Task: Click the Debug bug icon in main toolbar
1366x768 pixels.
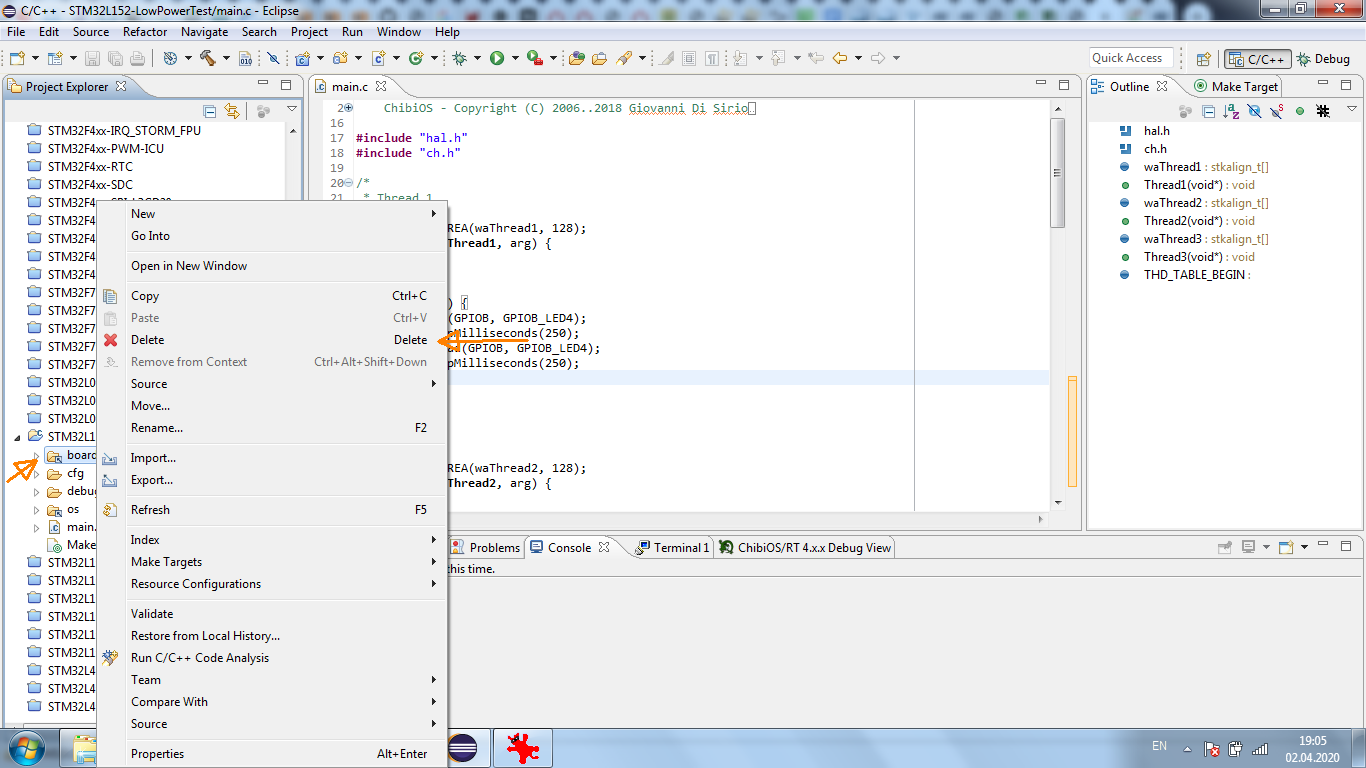Action: (459, 58)
